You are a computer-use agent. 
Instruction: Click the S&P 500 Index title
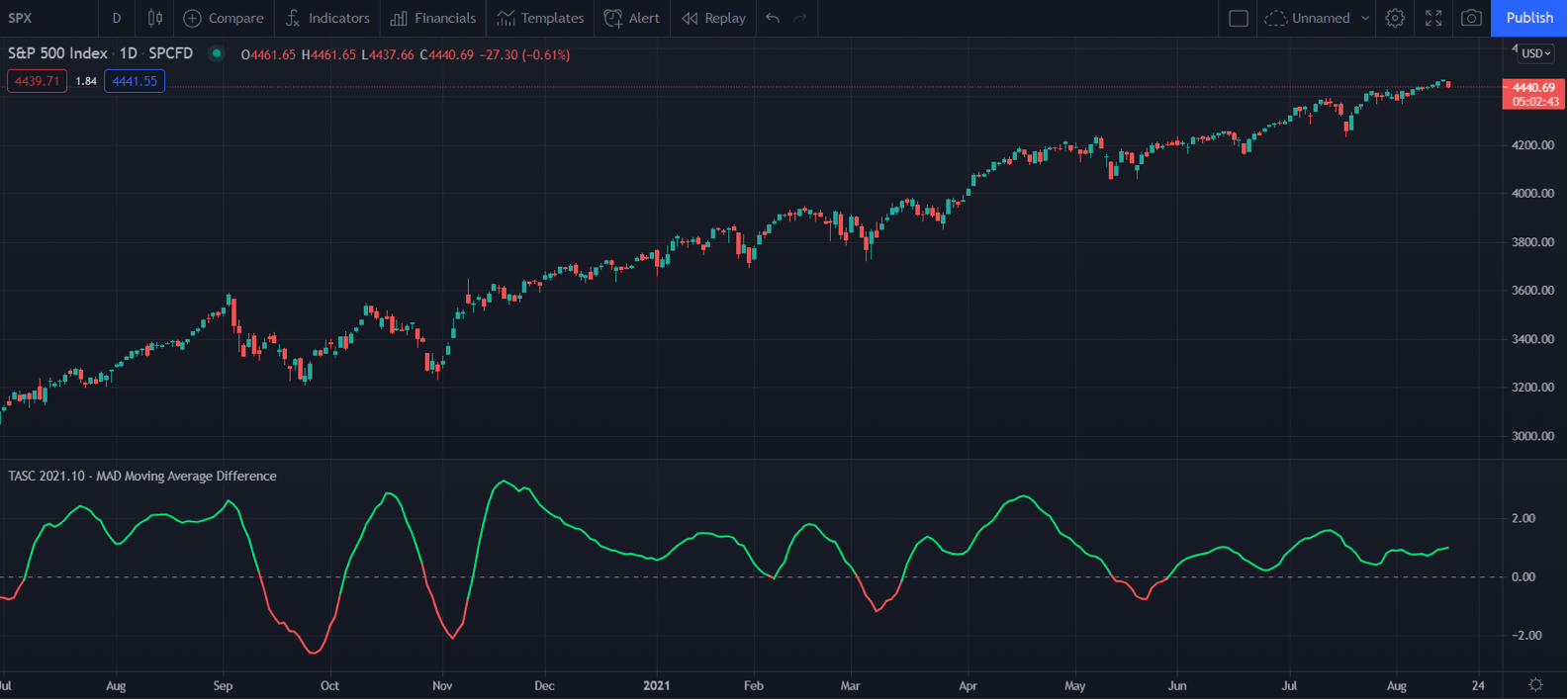[57, 53]
